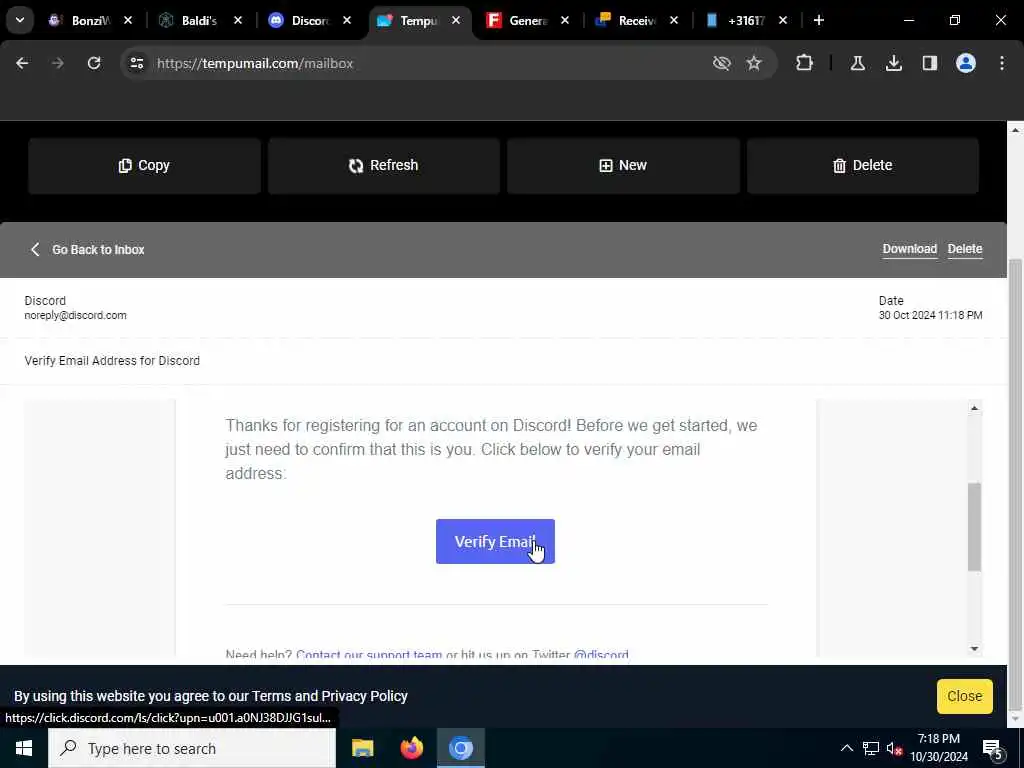Delete the temporary mailbox via toolbar
This screenshot has height=768, width=1024.
(x=863, y=166)
